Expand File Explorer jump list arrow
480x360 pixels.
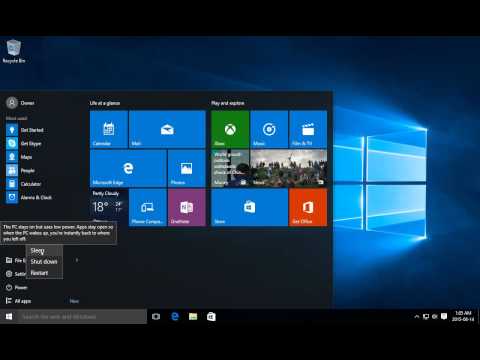point(77,260)
